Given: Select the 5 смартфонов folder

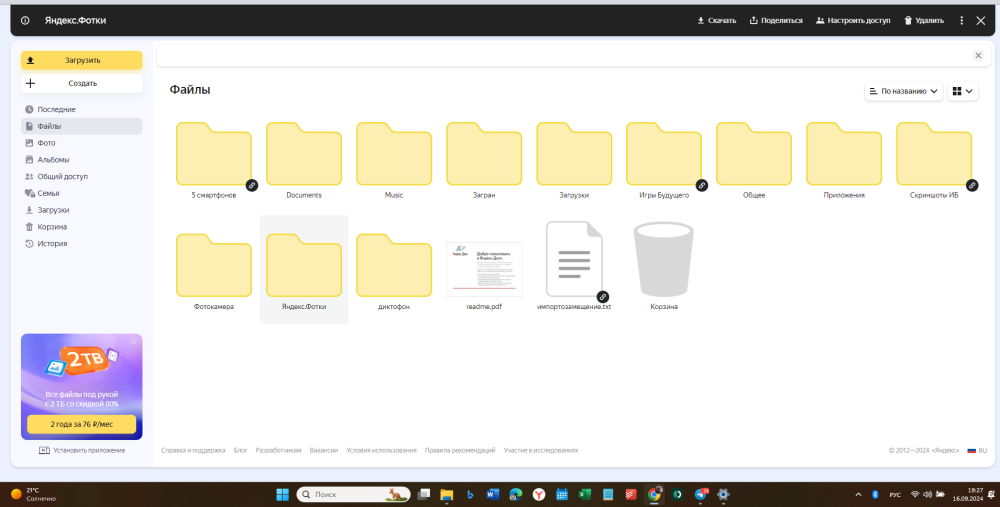Looking at the screenshot, I should pos(214,154).
